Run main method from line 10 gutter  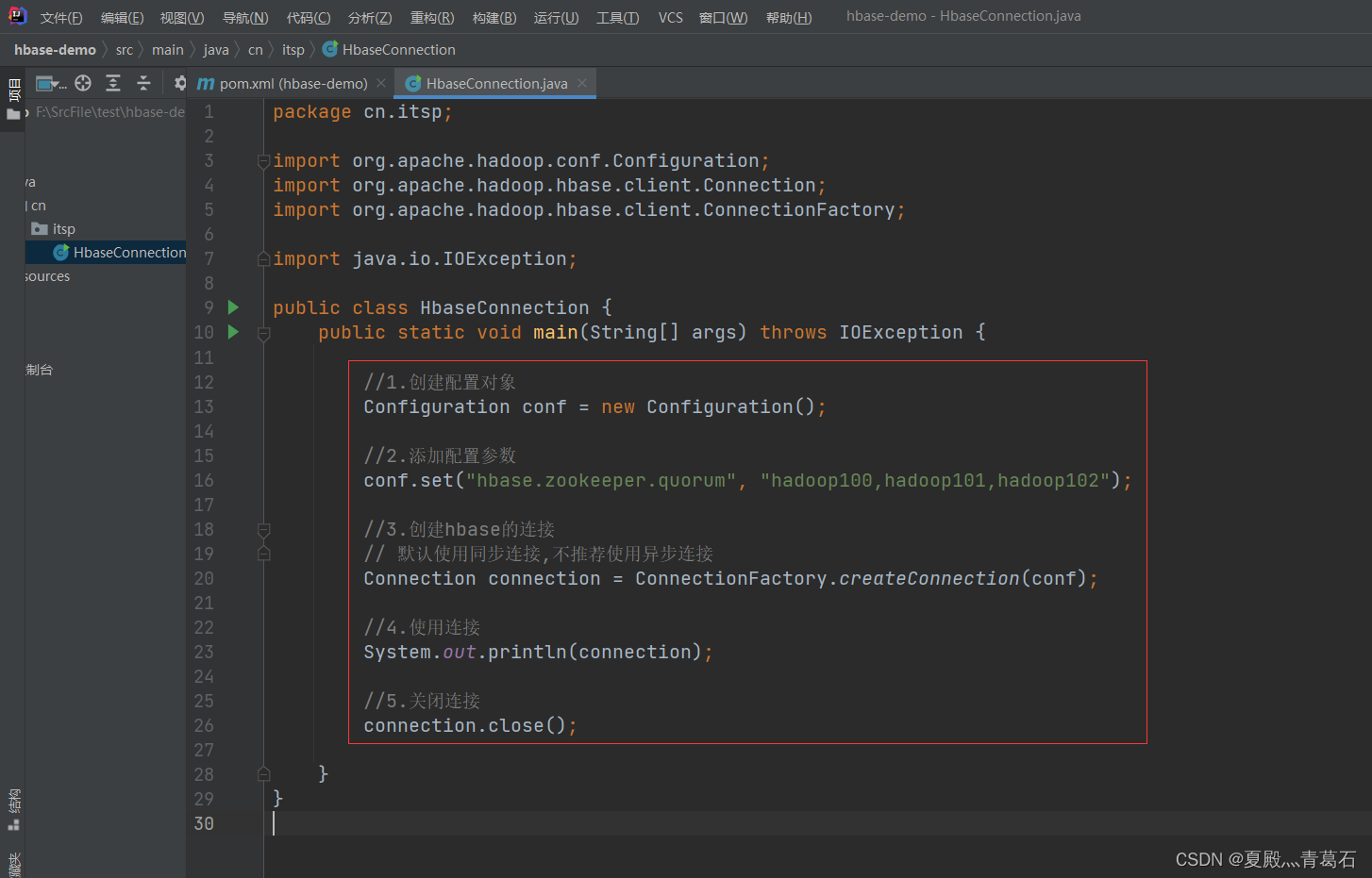233,332
